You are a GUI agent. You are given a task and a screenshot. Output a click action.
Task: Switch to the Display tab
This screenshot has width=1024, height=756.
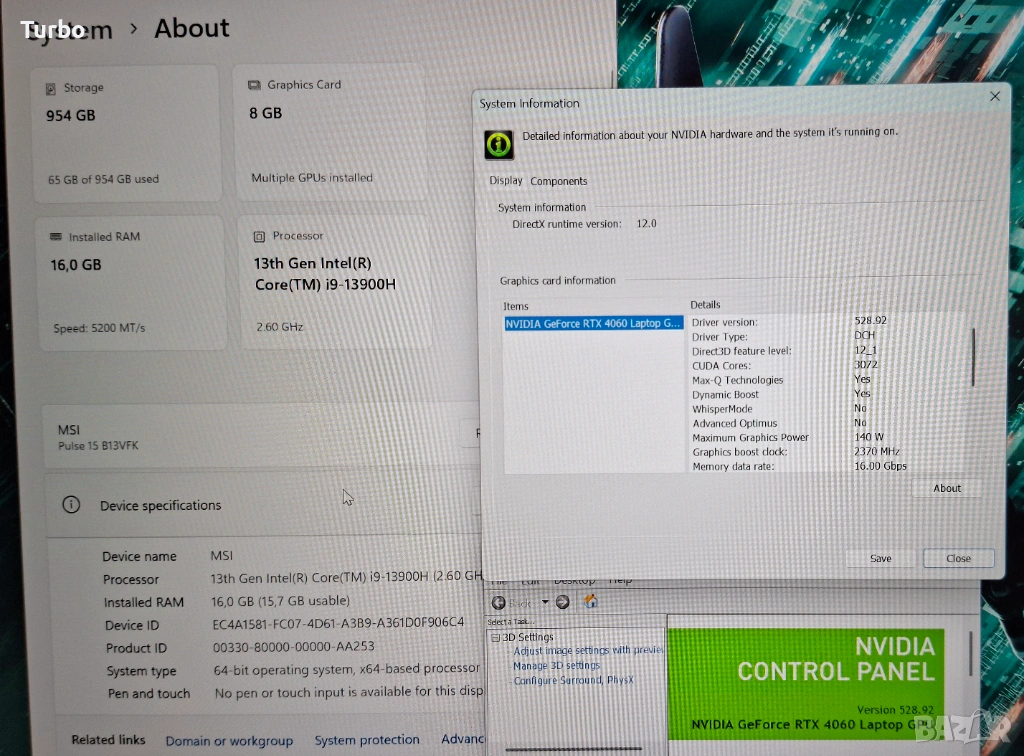(506, 181)
